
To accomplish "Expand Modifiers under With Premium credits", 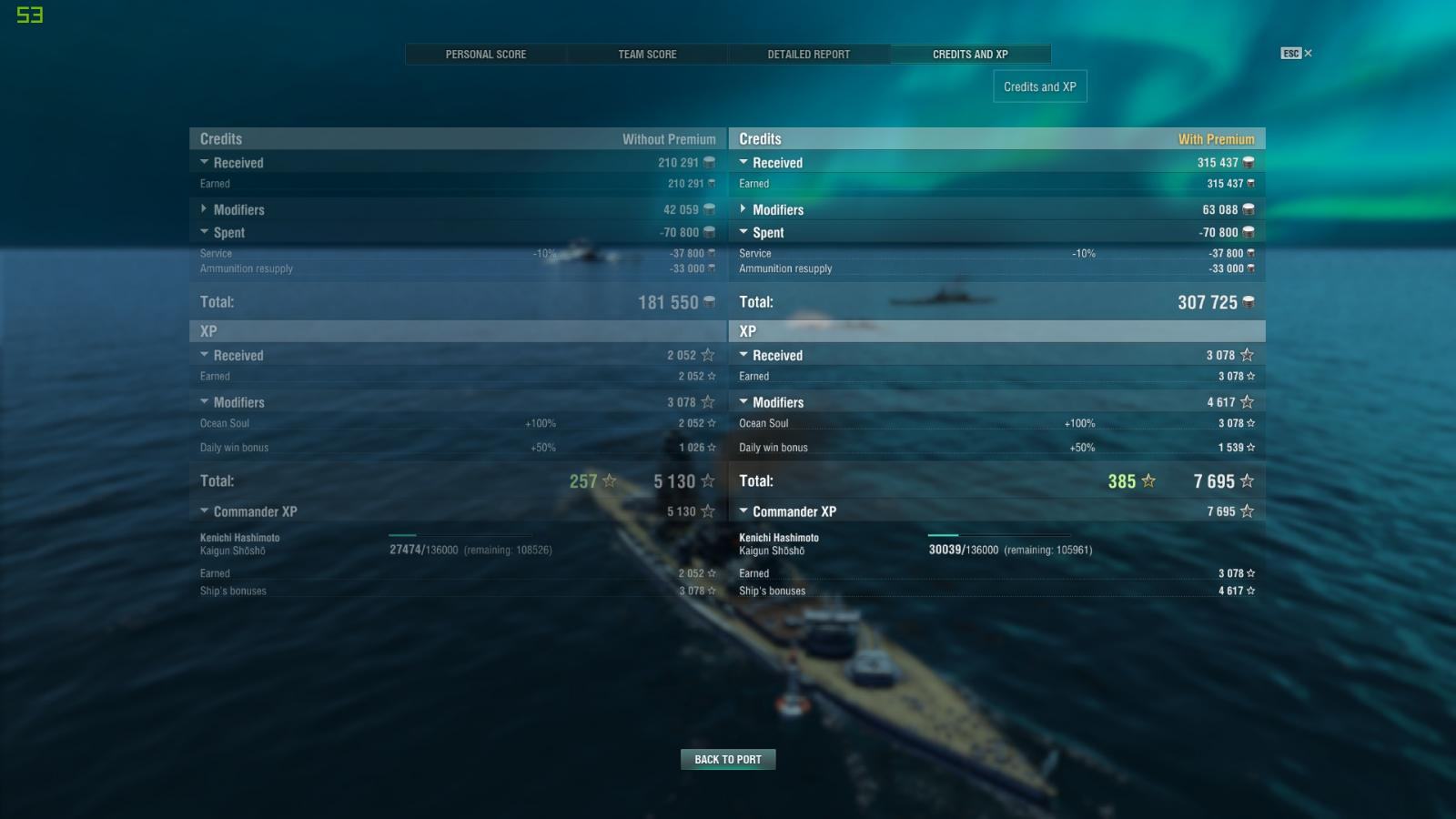I will click(x=743, y=209).
